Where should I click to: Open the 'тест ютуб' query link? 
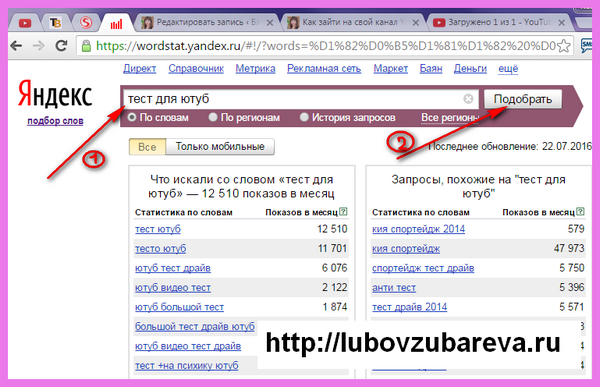pyautogui.click(x=158, y=229)
